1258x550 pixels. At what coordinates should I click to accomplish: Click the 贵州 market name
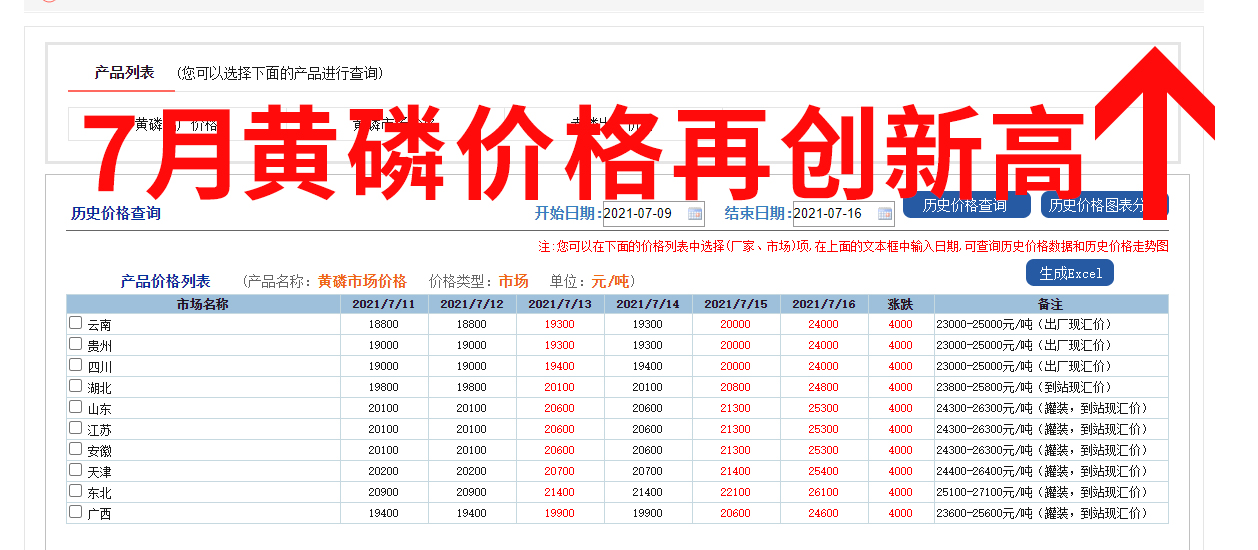pyautogui.click(x=99, y=346)
